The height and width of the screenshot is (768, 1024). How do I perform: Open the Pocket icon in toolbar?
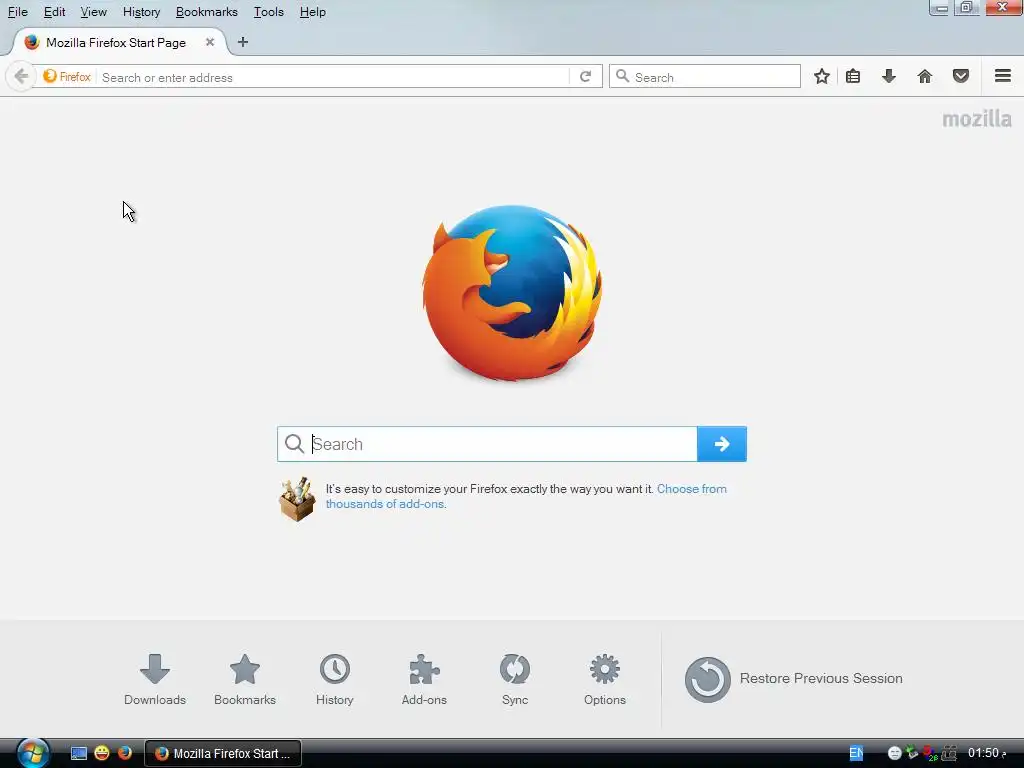click(960, 76)
